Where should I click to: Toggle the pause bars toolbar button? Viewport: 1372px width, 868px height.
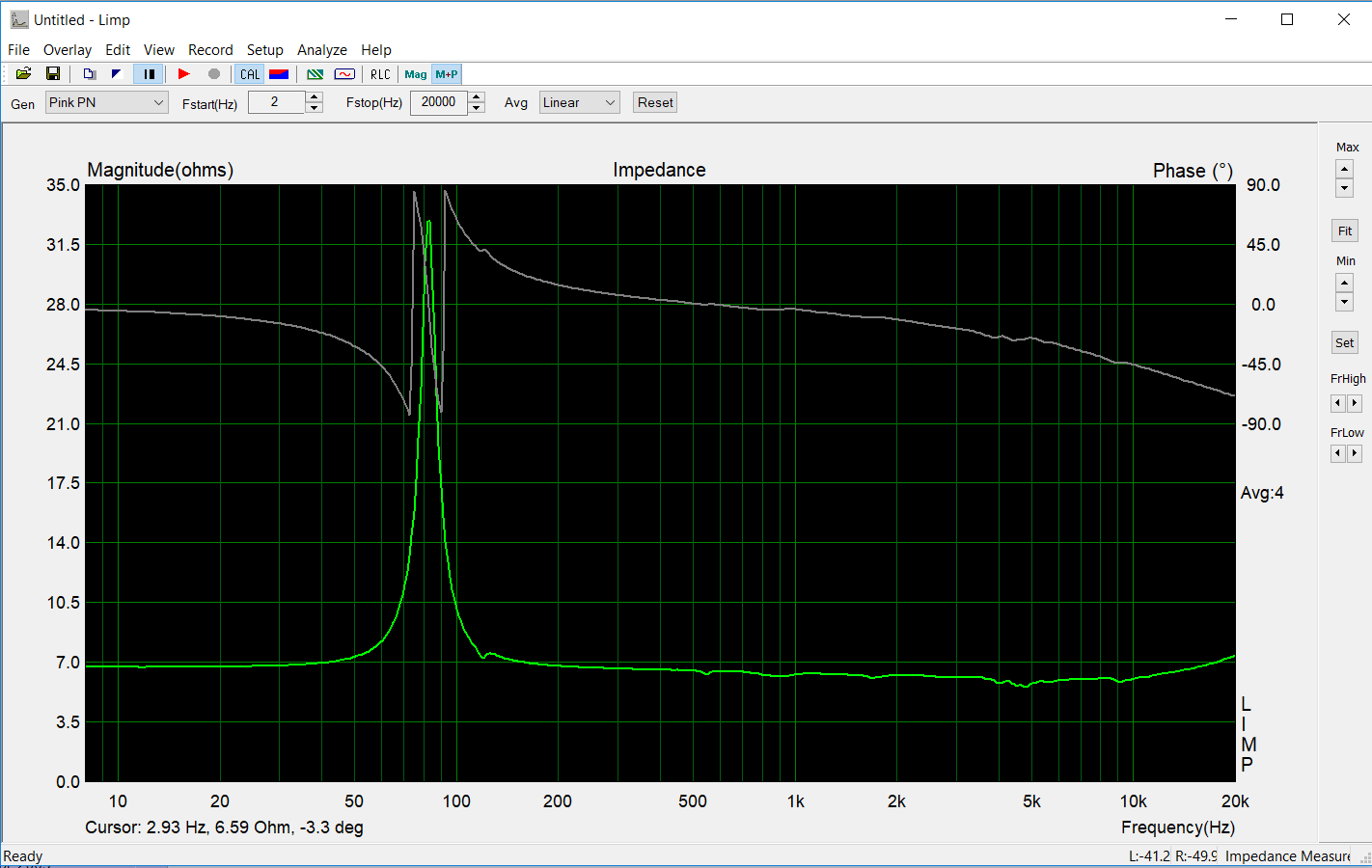tap(149, 74)
